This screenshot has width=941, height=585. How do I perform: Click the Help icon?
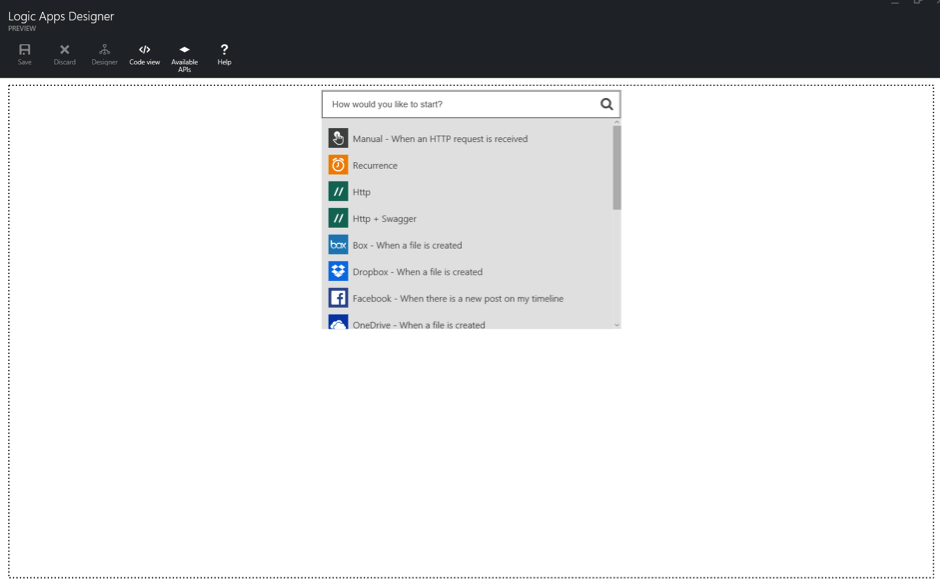pyautogui.click(x=223, y=54)
